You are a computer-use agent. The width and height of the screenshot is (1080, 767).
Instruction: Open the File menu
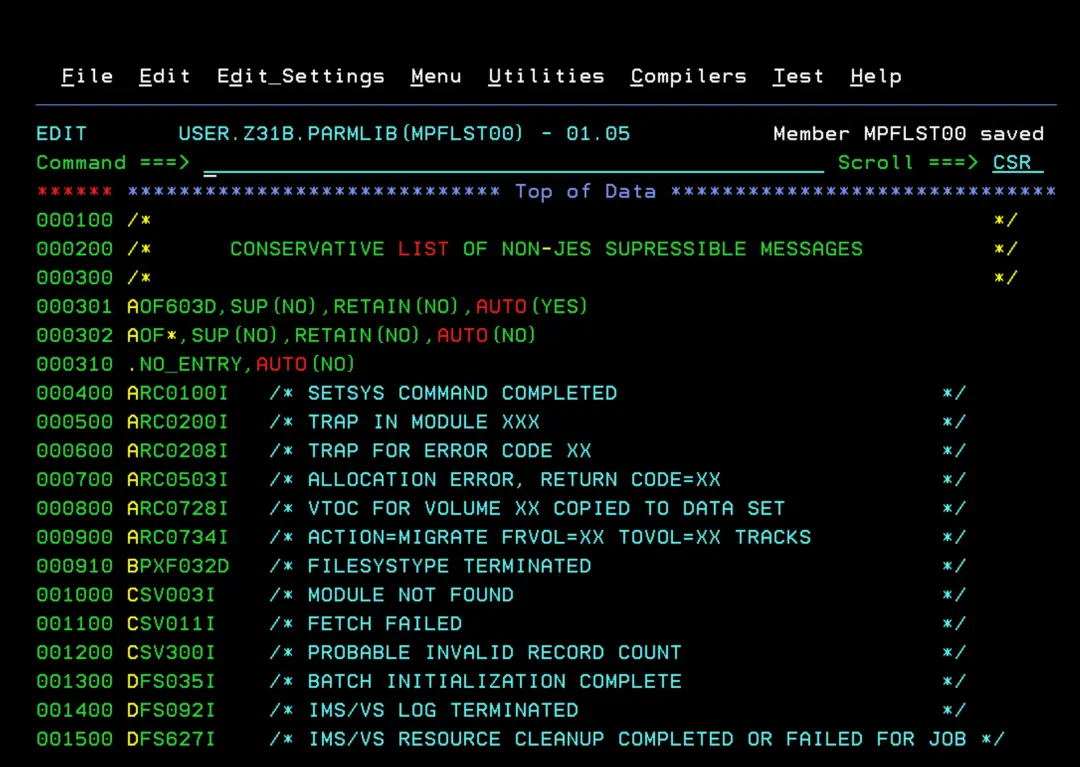[x=87, y=76]
